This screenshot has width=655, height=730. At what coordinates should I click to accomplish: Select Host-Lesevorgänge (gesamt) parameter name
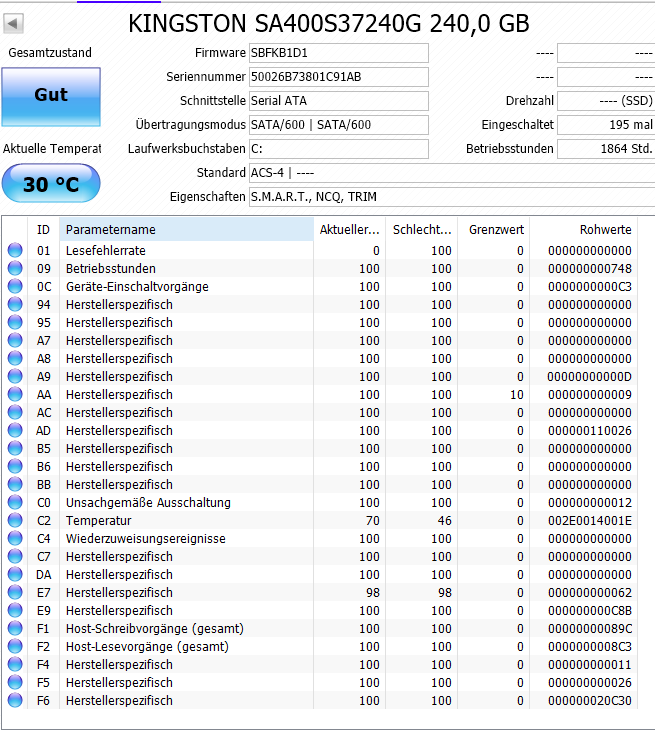pos(148,647)
